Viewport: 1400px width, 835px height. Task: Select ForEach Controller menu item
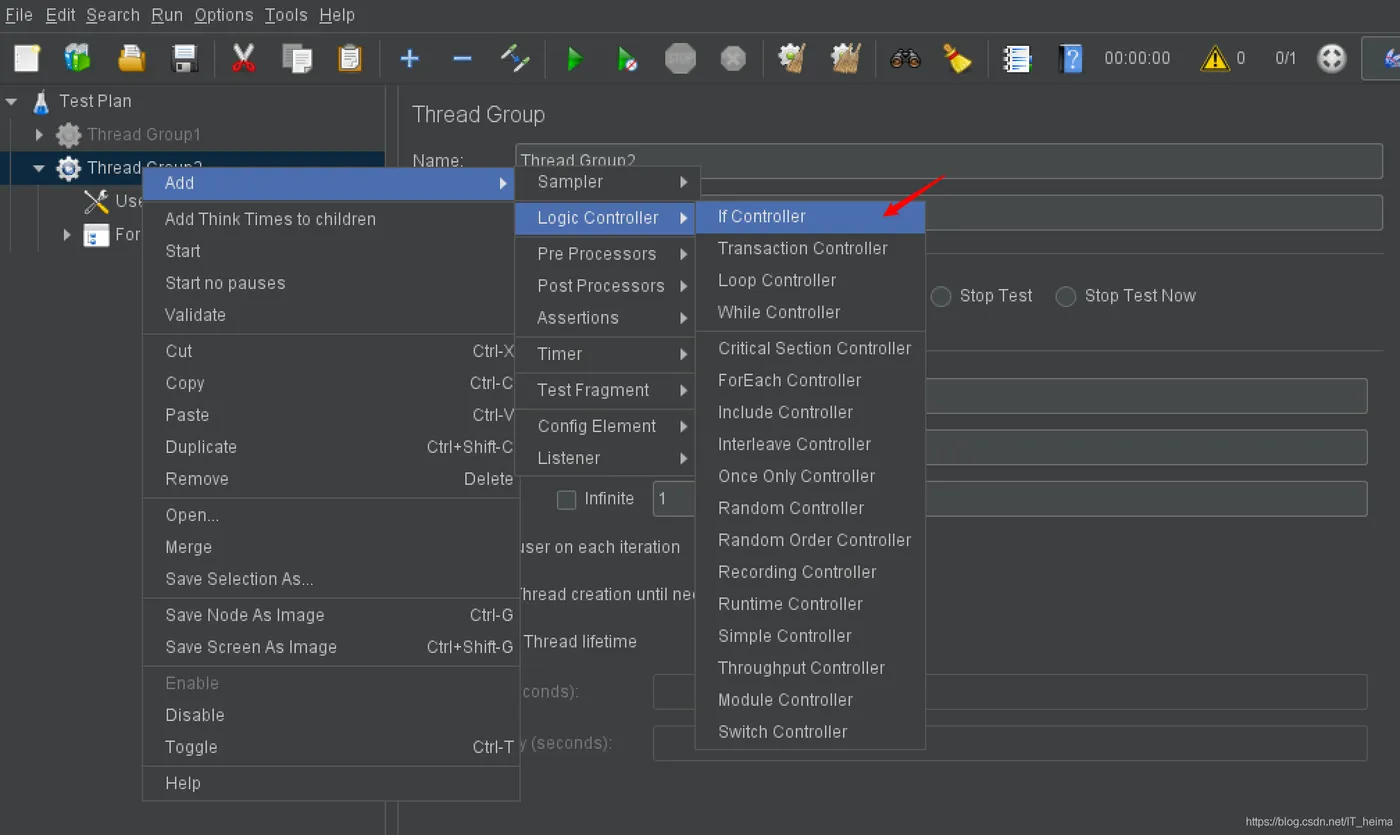810,380
